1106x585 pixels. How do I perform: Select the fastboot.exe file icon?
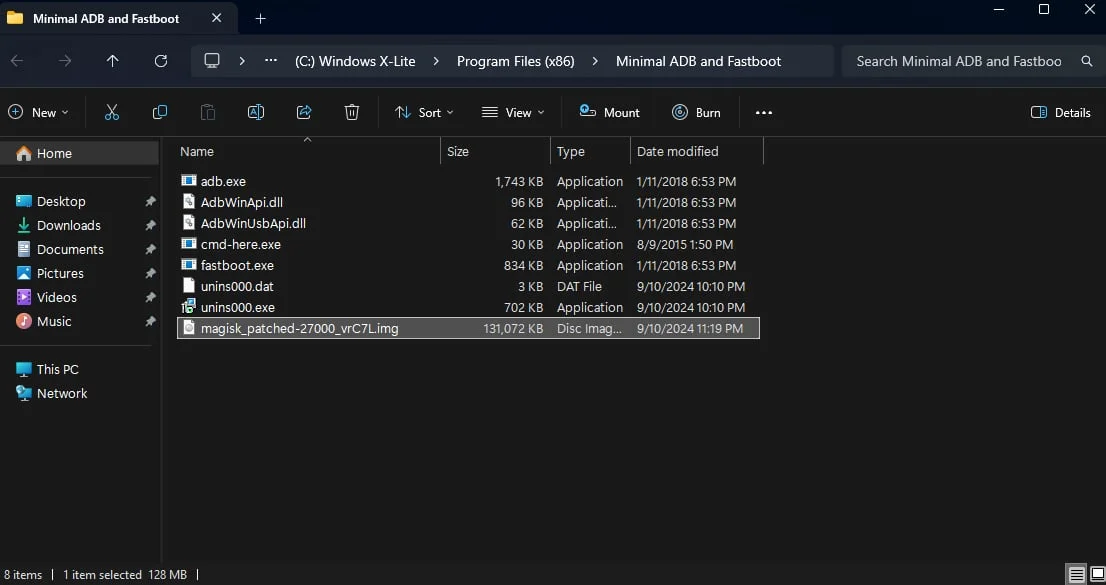coord(188,265)
